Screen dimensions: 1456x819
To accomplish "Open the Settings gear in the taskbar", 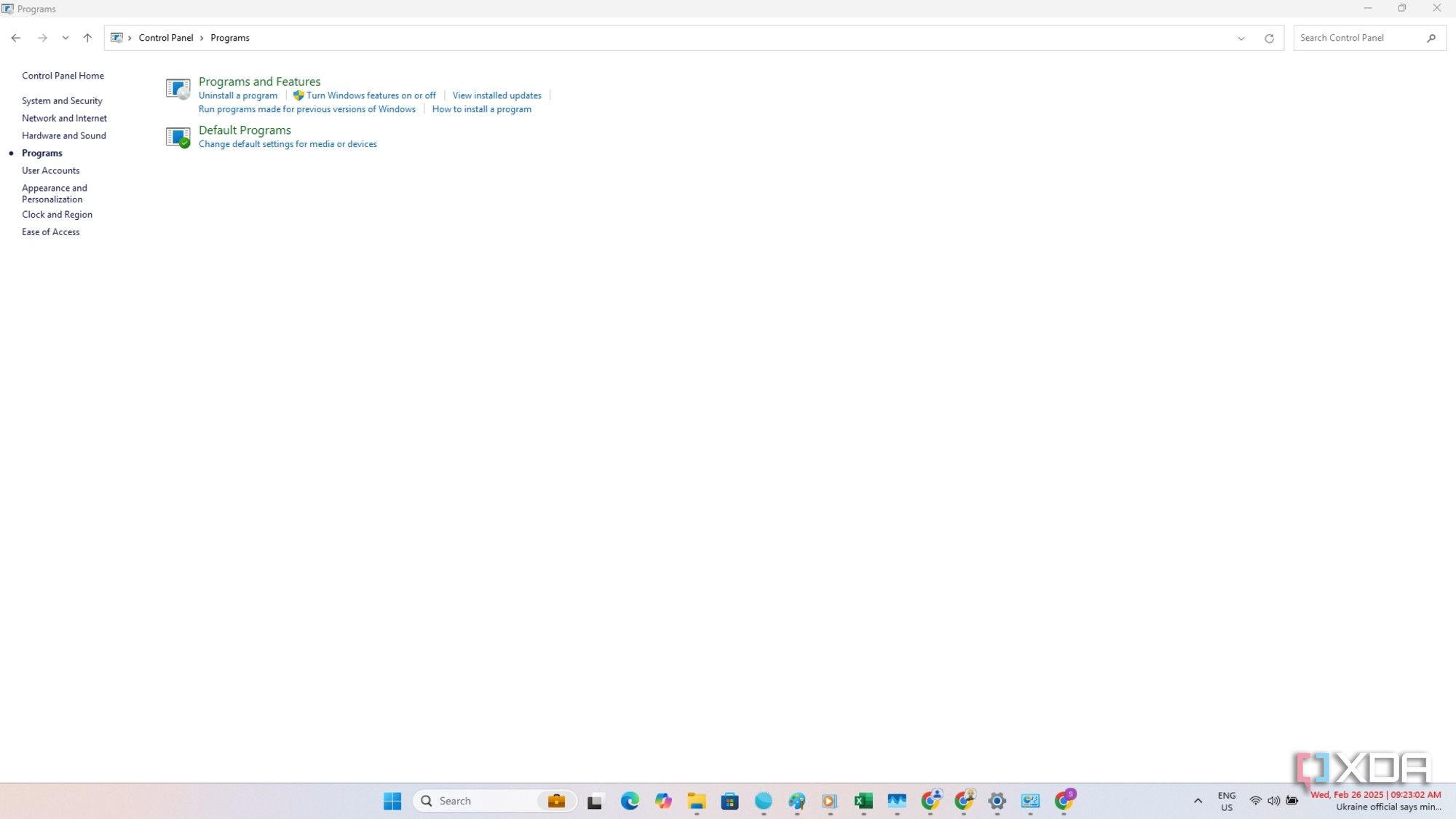I will tap(997, 801).
